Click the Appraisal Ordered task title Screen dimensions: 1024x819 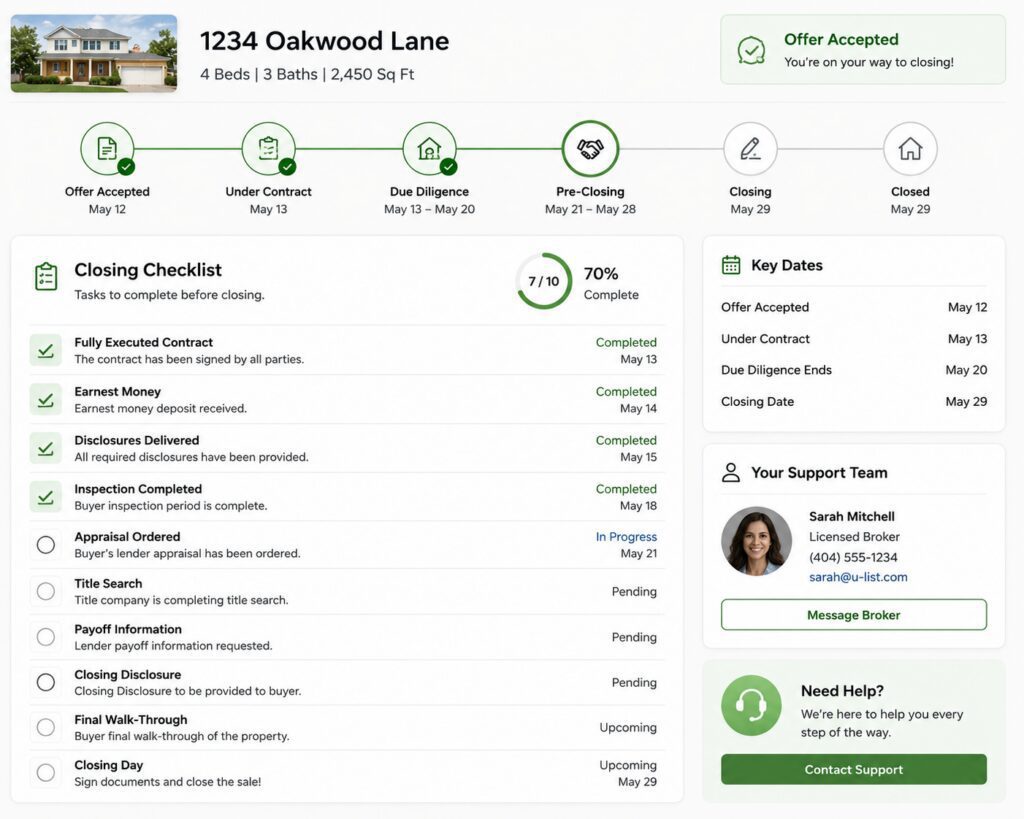click(x=127, y=536)
